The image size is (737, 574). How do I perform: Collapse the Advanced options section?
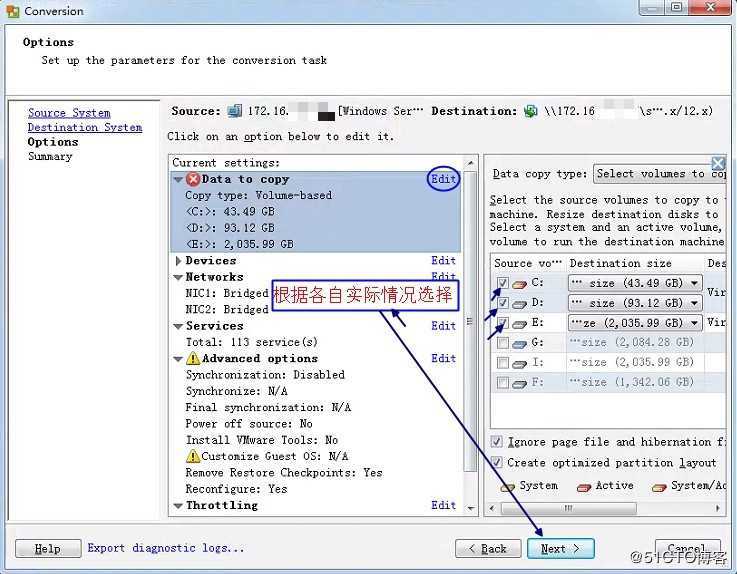(178, 359)
